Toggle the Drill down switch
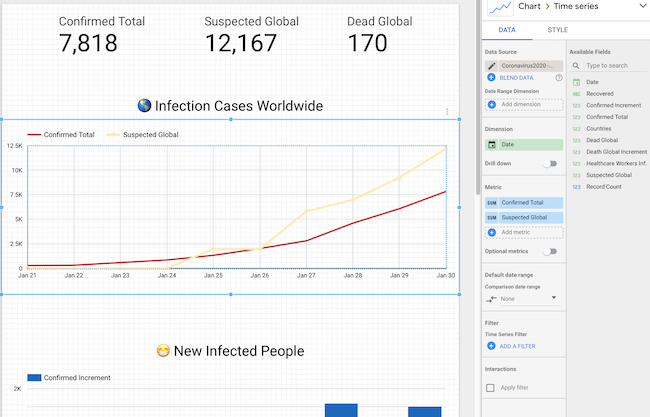The height and width of the screenshot is (417, 650). click(x=550, y=163)
